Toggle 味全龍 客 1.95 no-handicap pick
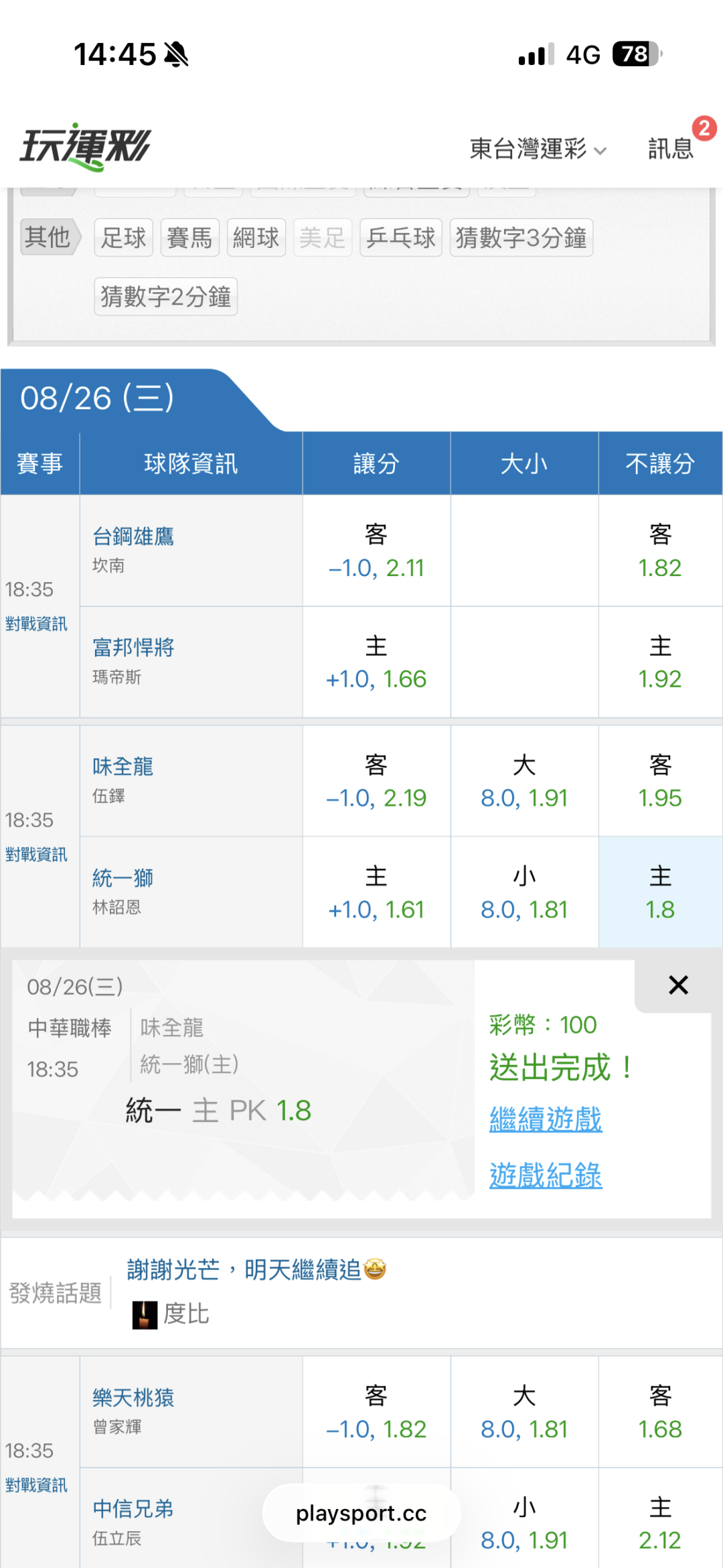The width and height of the screenshot is (723, 1568). coord(660,781)
